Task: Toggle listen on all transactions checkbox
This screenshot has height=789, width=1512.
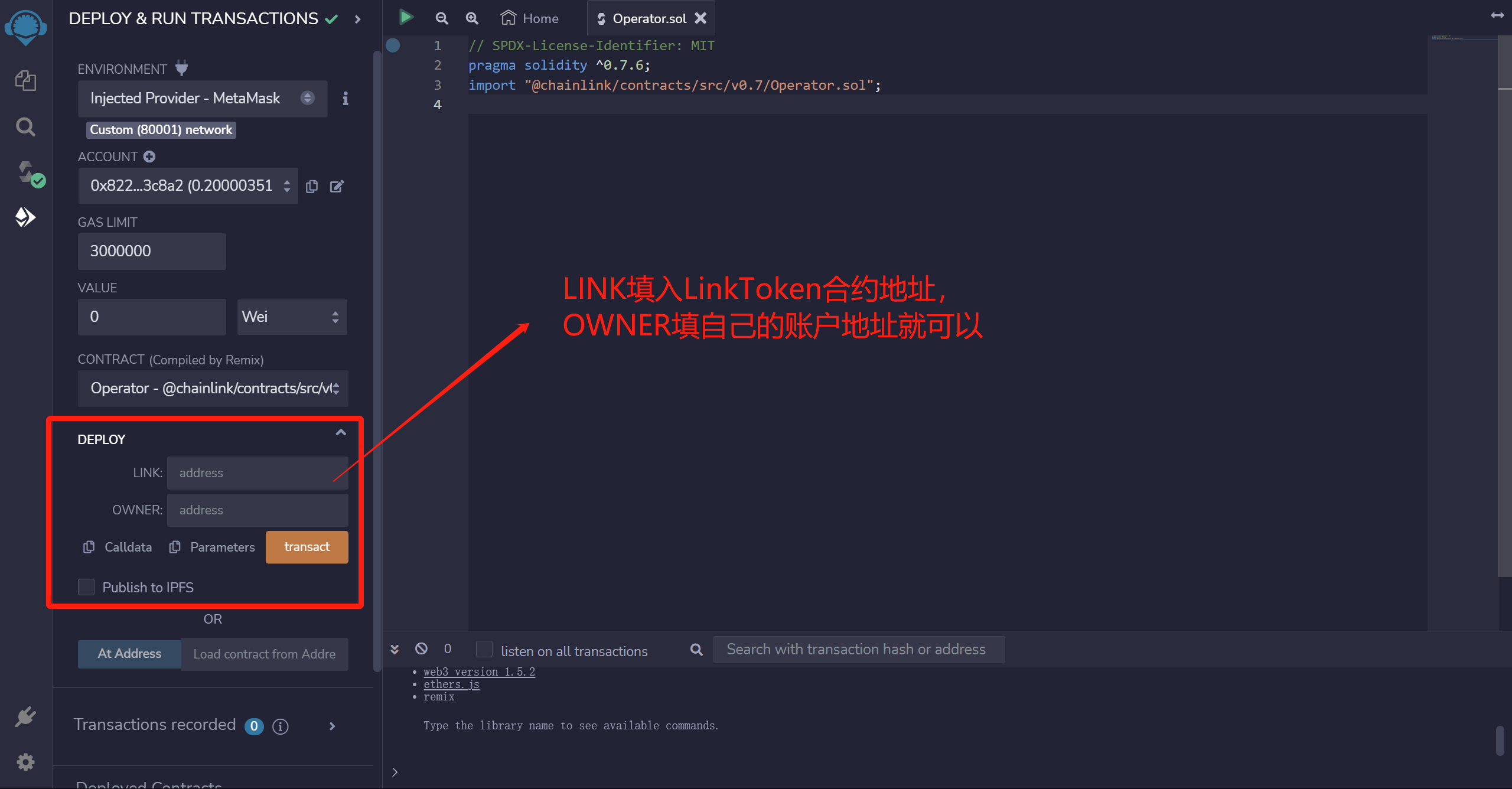Action: (484, 650)
